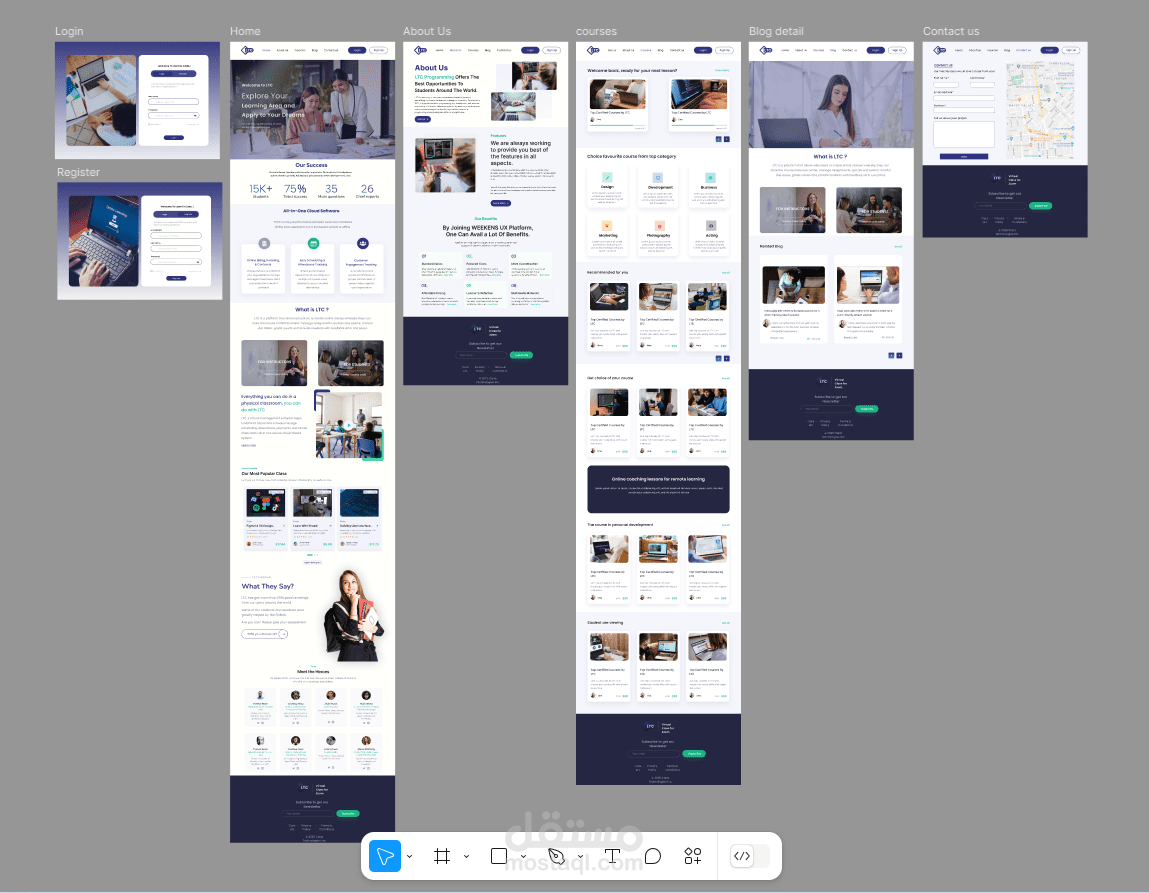Expand Move tool options chevron
Screen dimensions: 1149x893
tap(410, 856)
